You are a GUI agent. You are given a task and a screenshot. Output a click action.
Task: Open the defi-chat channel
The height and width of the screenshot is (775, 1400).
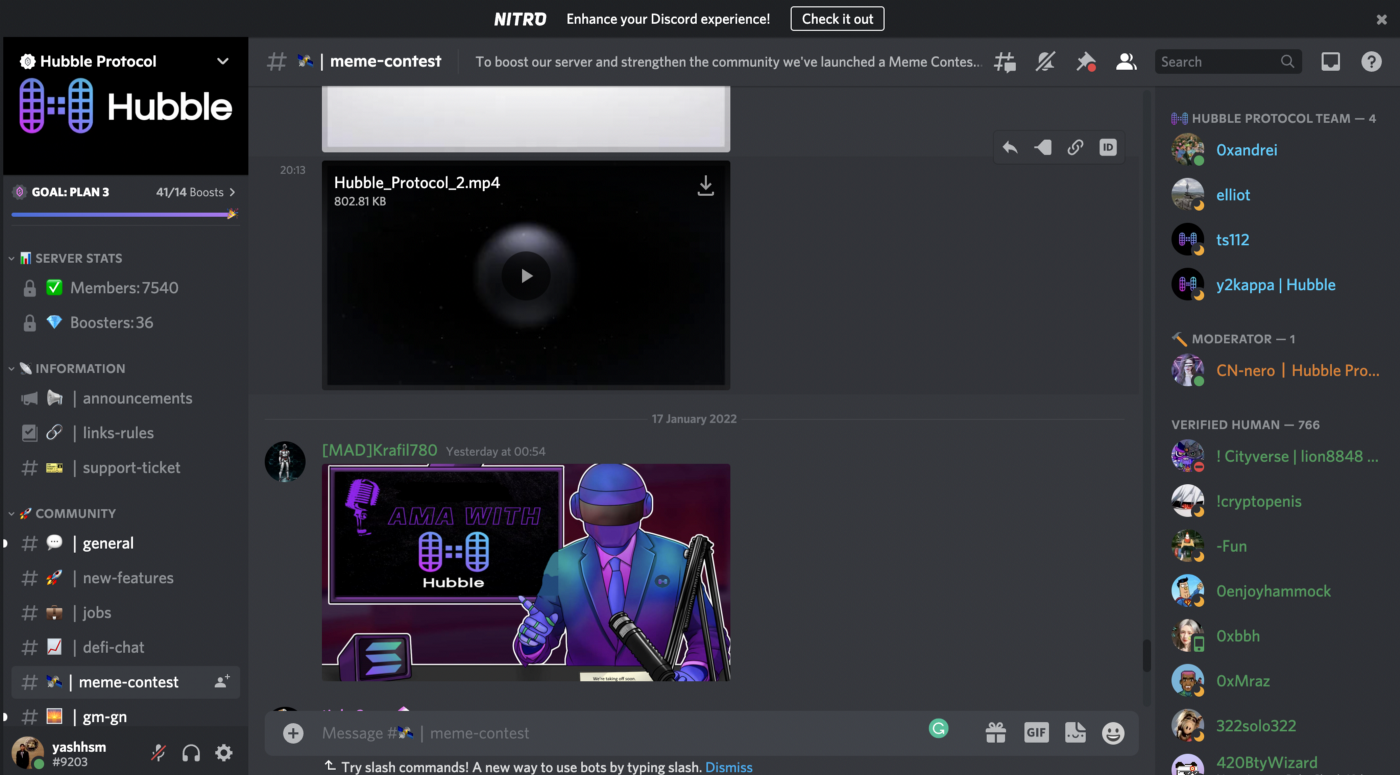125,647
